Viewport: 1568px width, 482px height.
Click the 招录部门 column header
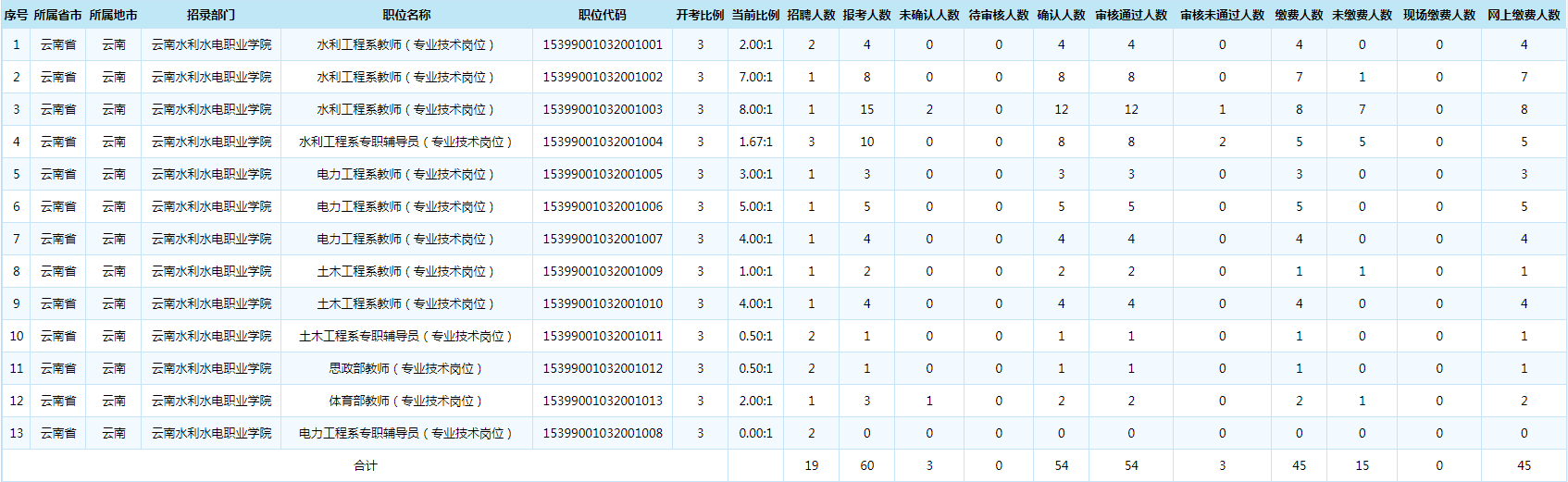[x=211, y=15]
